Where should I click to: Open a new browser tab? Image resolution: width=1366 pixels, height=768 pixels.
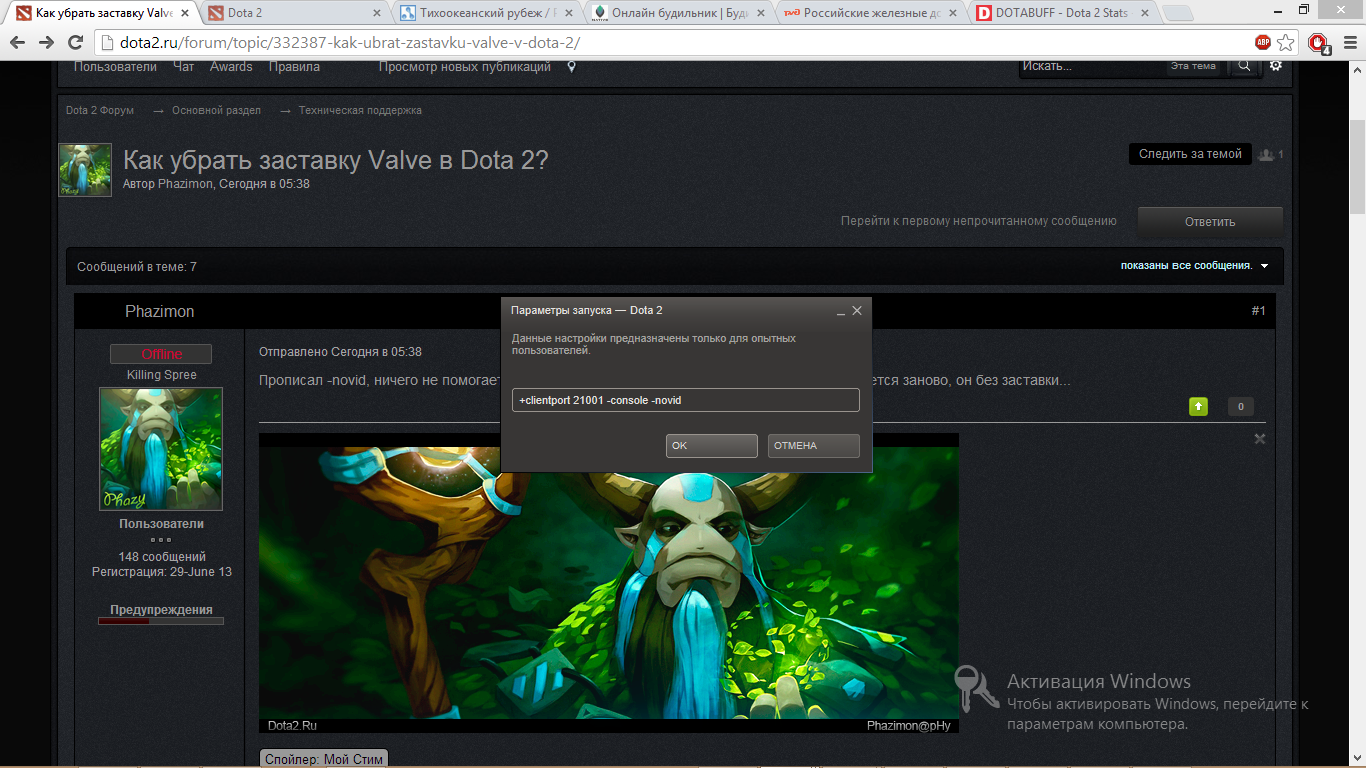point(1179,13)
